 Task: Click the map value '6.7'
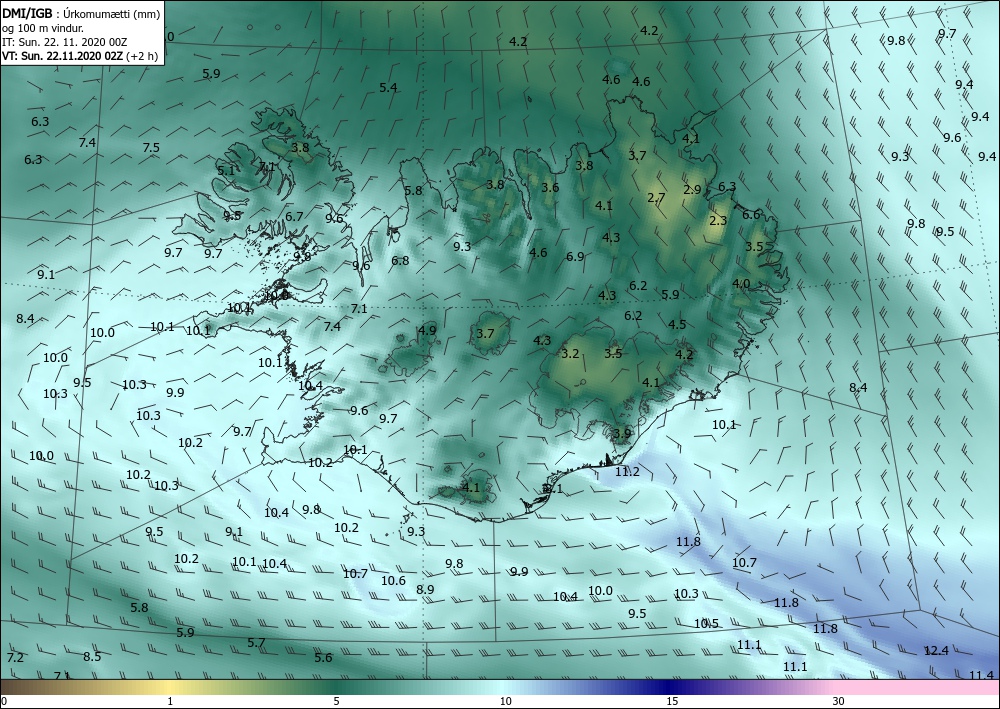coord(294,217)
